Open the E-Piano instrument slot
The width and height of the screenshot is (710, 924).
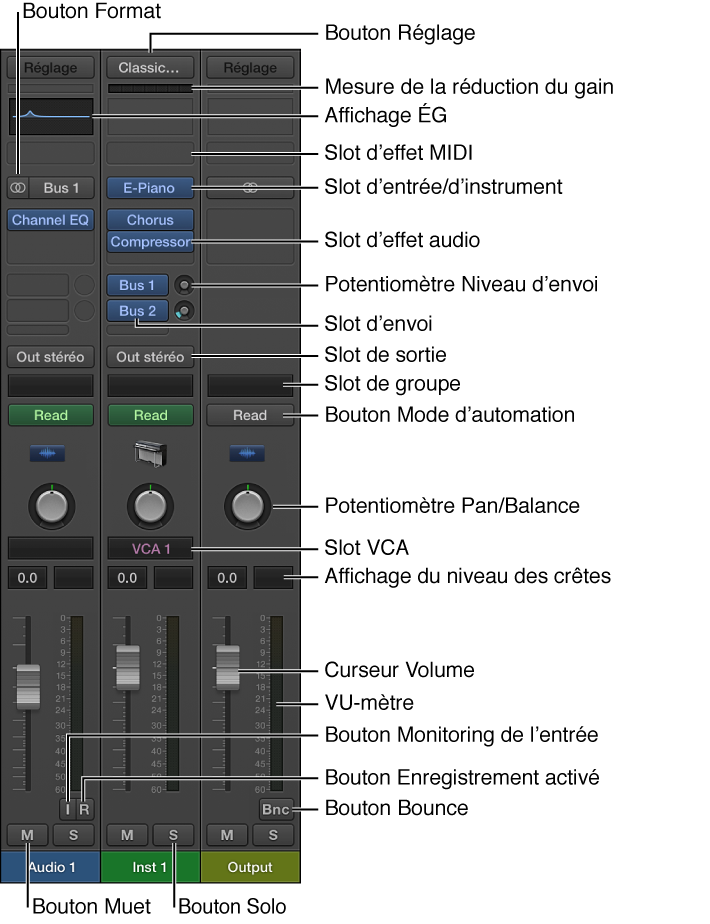click(x=150, y=188)
